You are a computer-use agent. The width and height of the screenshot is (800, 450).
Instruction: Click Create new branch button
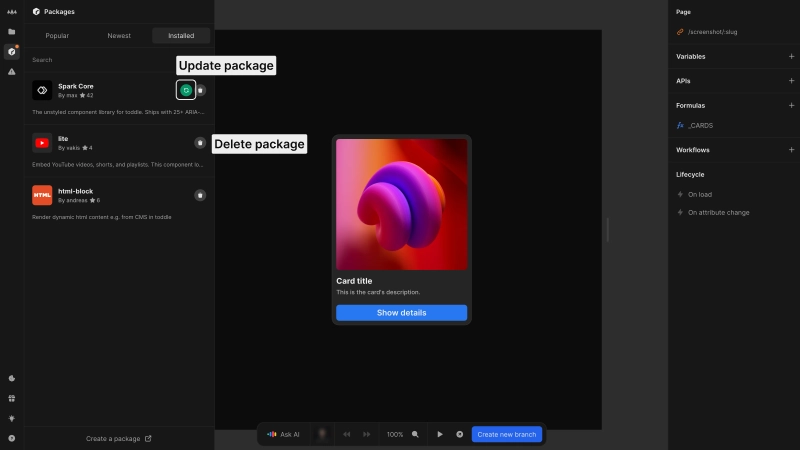coord(507,435)
